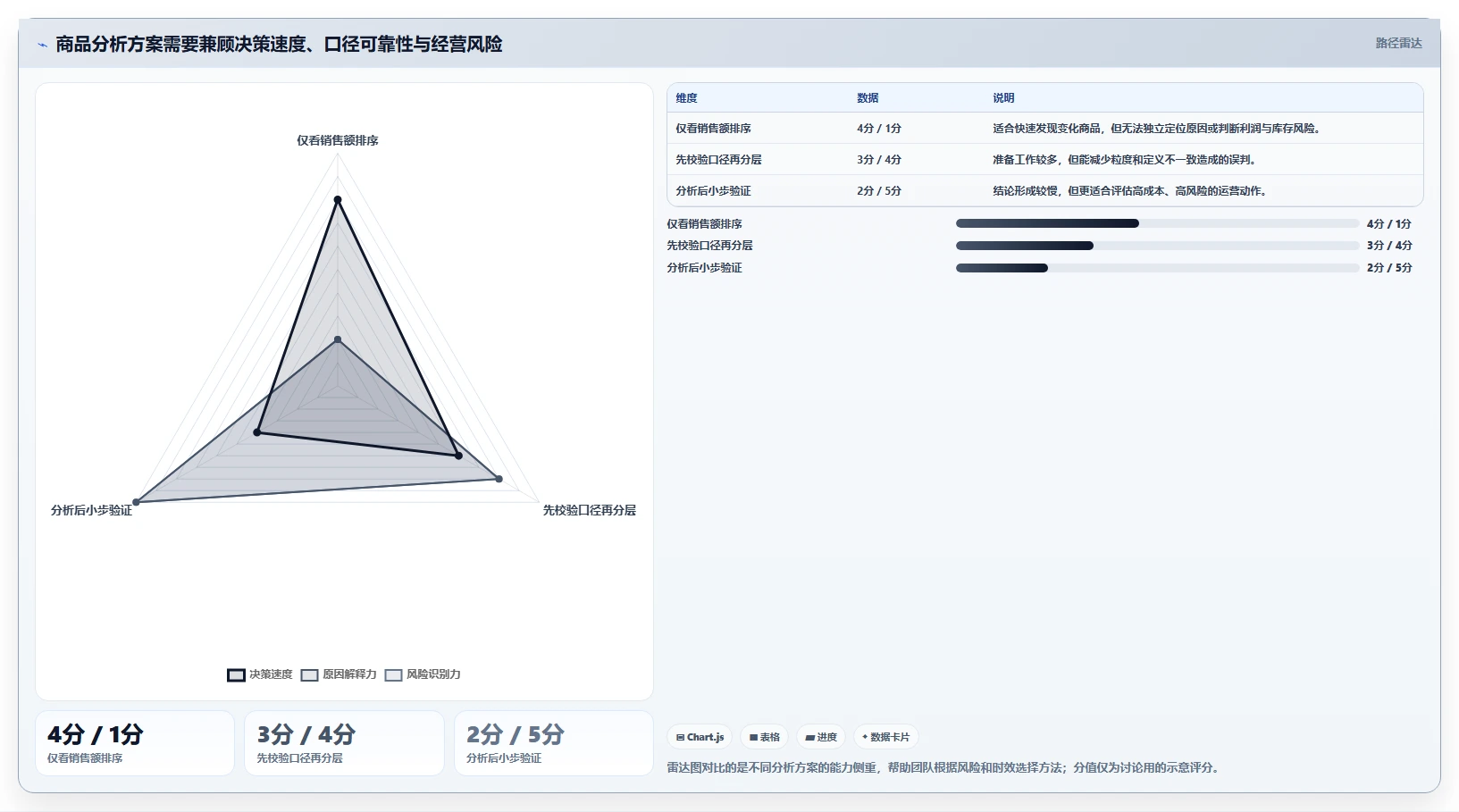Select the 数据 column header
This screenshot has height=812, width=1459.
pos(868,98)
